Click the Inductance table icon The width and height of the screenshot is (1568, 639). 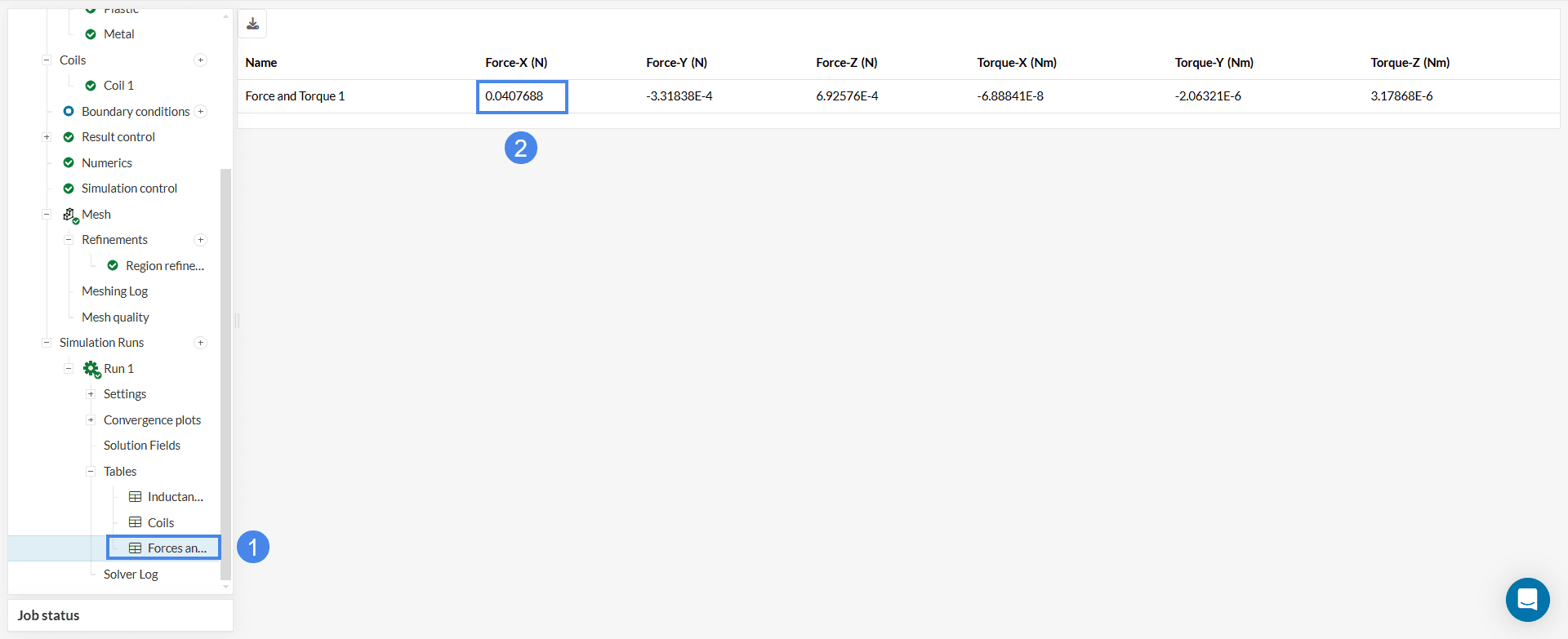point(136,497)
